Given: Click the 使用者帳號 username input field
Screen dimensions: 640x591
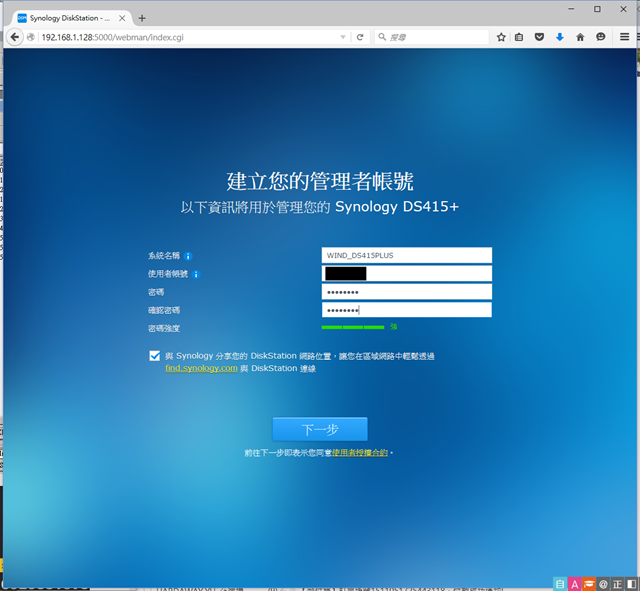Looking at the screenshot, I should tap(407, 273).
